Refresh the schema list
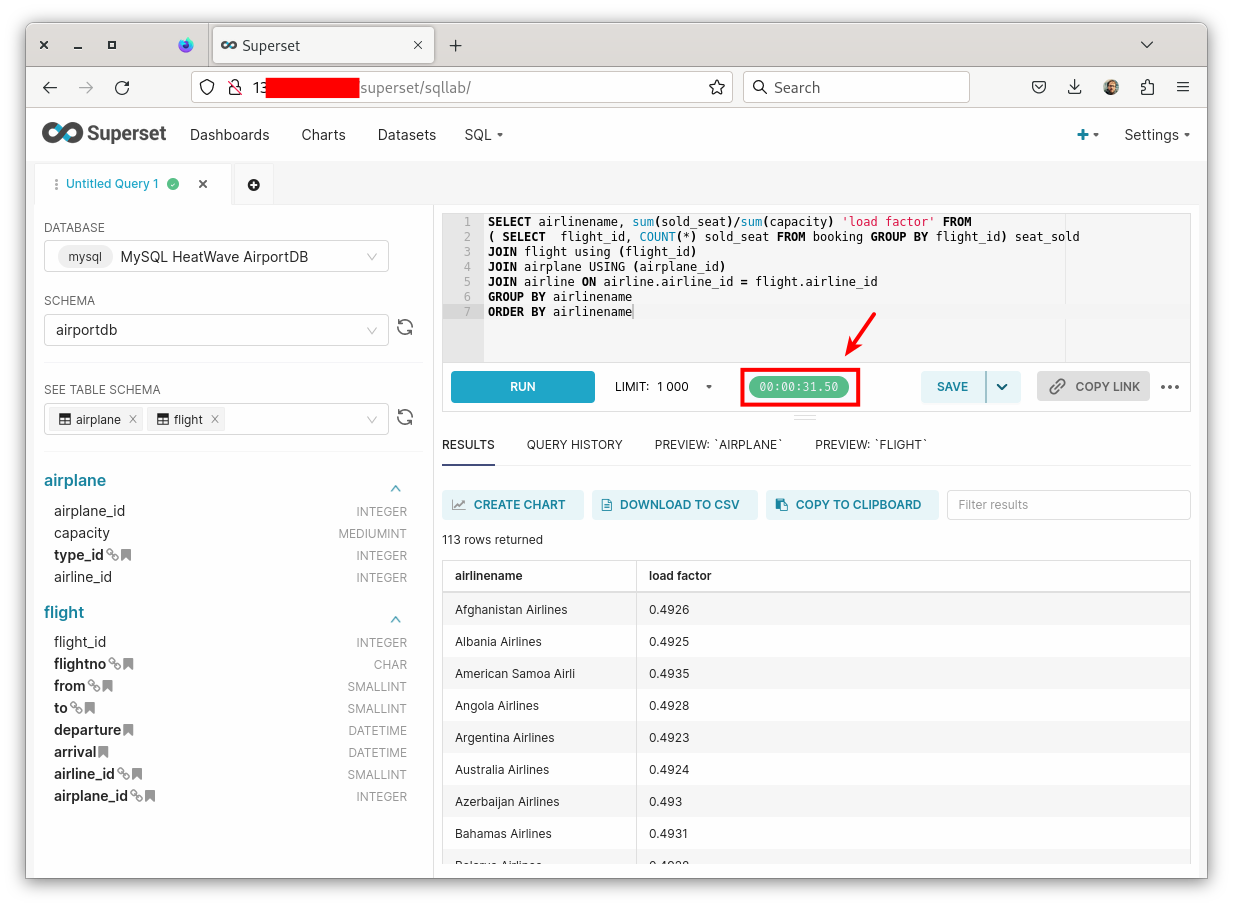The width and height of the screenshot is (1233, 907). tap(405, 328)
